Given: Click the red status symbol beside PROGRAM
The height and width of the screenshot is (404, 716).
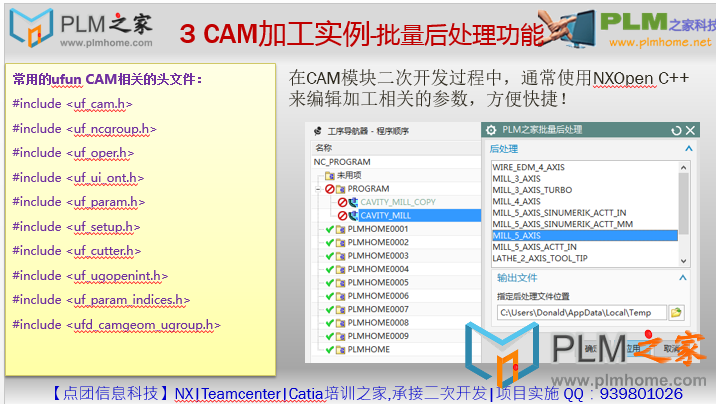Looking at the screenshot, I should point(330,189).
